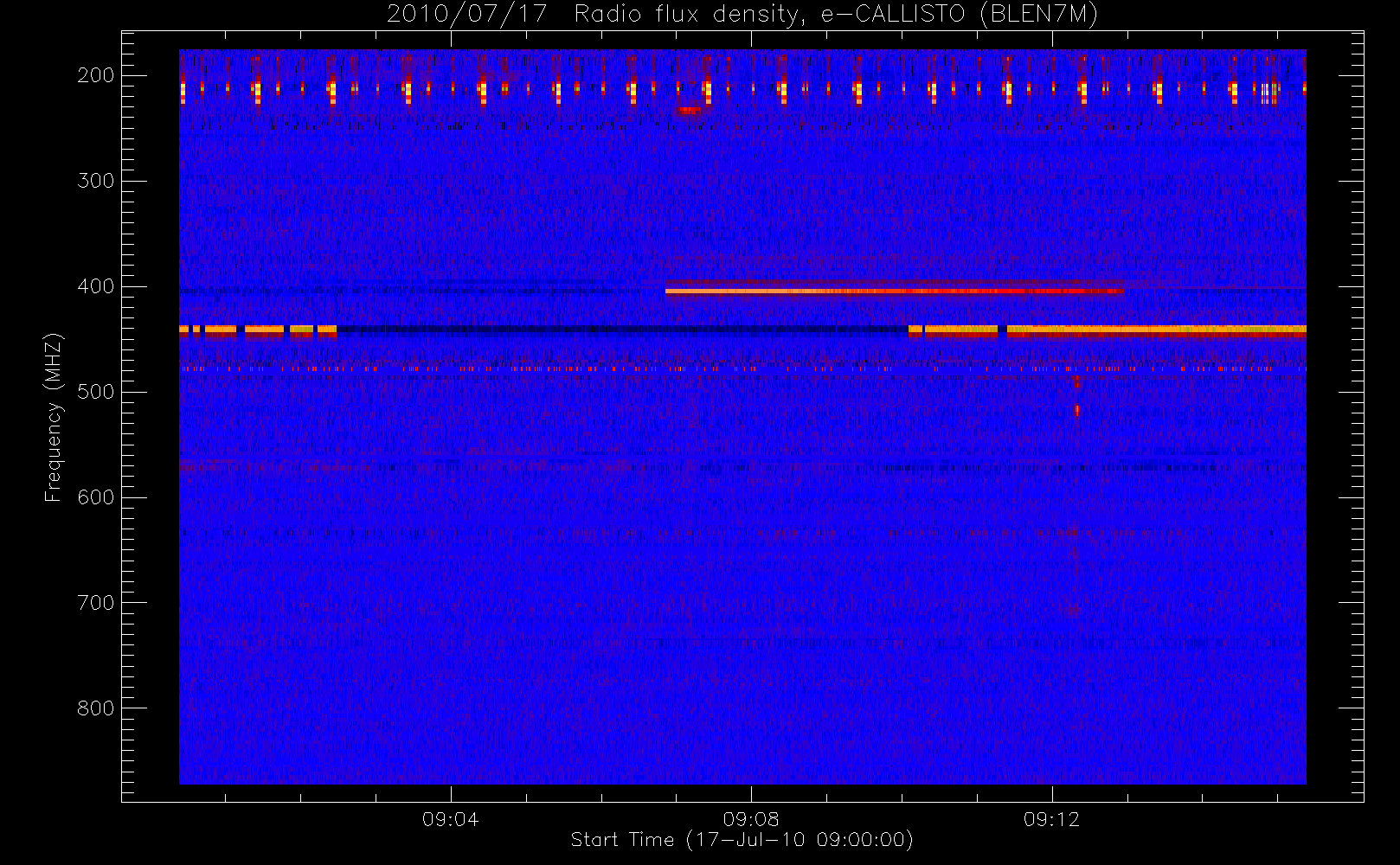This screenshot has height=865, width=1400.
Task: Click the 500 frequency tick label
Action: point(96,392)
